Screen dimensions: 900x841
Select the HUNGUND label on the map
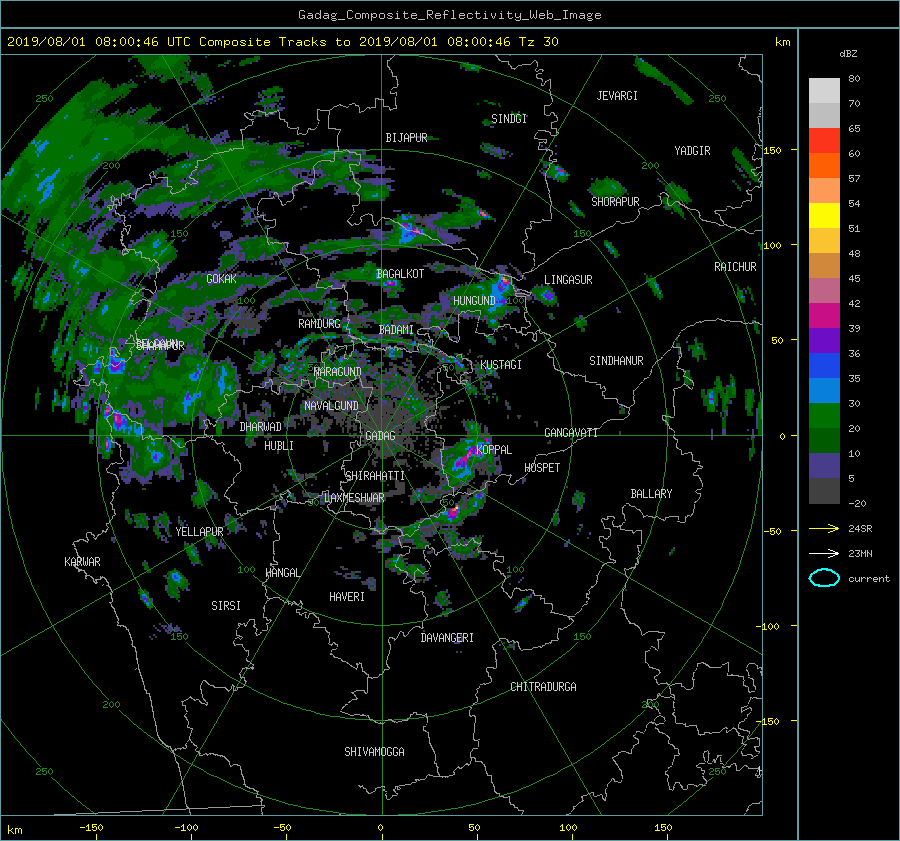point(474,301)
